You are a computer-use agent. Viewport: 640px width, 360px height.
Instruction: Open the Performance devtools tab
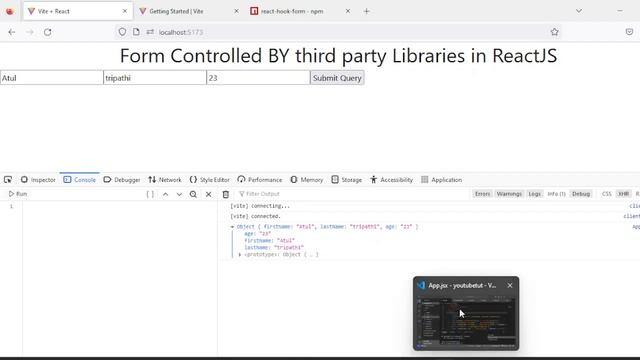click(x=260, y=180)
